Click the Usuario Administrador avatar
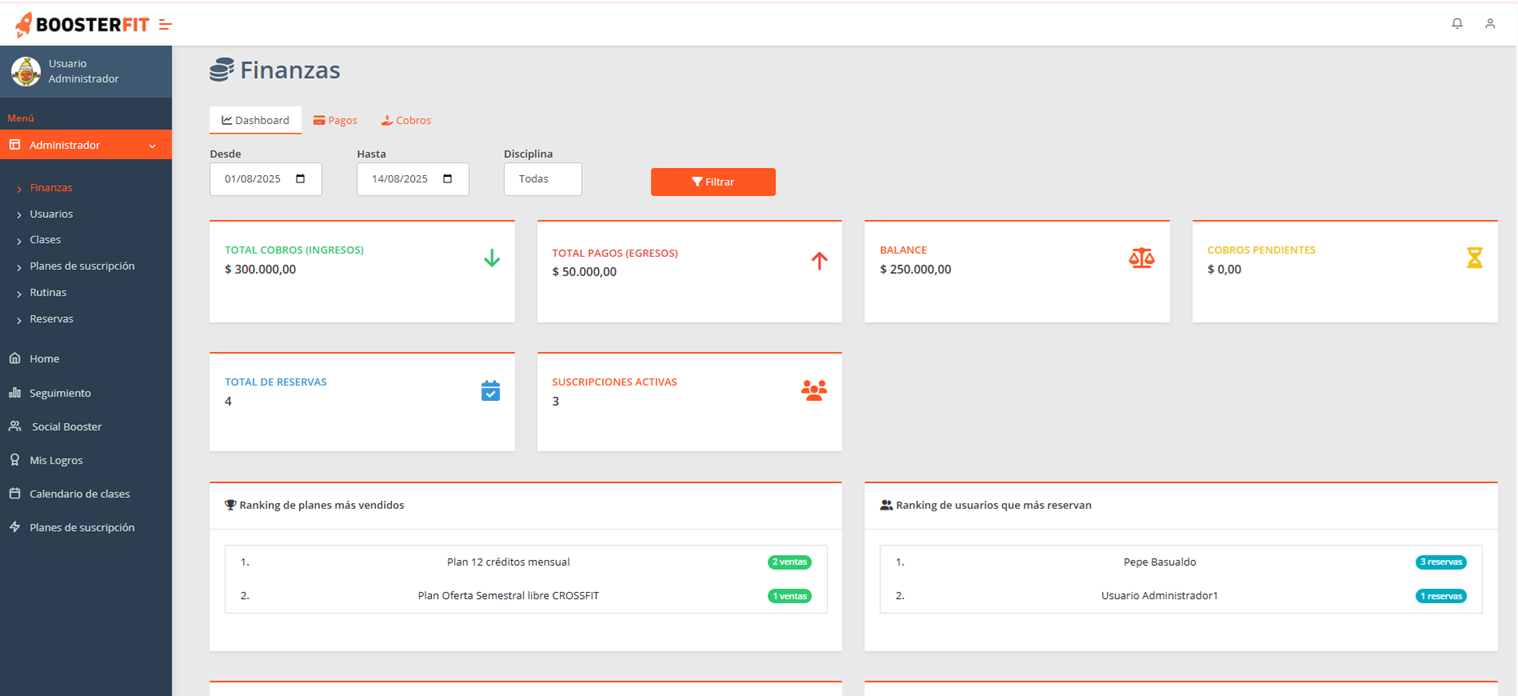The width and height of the screenshot is (1518, 696). click(x=26, y=71)
